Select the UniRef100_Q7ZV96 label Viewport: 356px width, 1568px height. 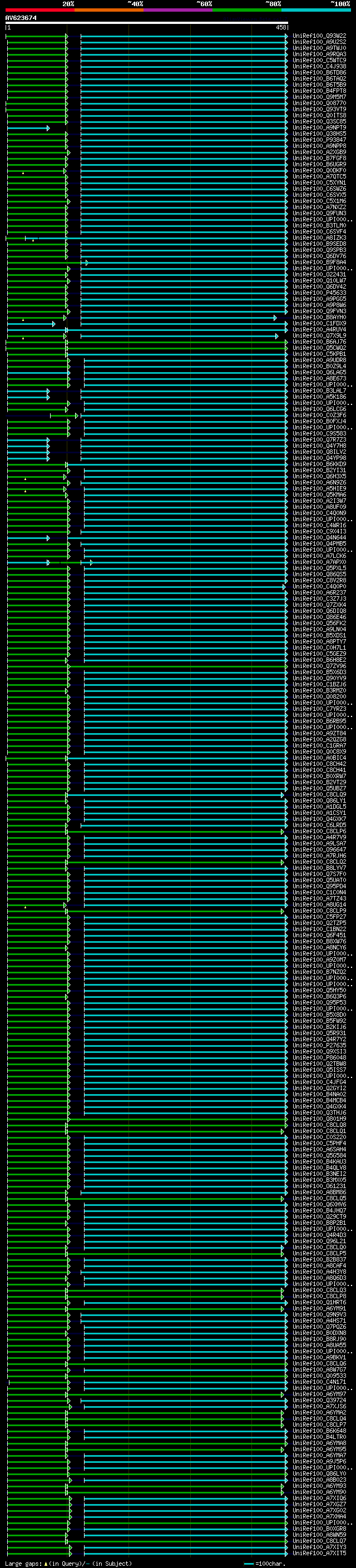(x=319, y=666)
